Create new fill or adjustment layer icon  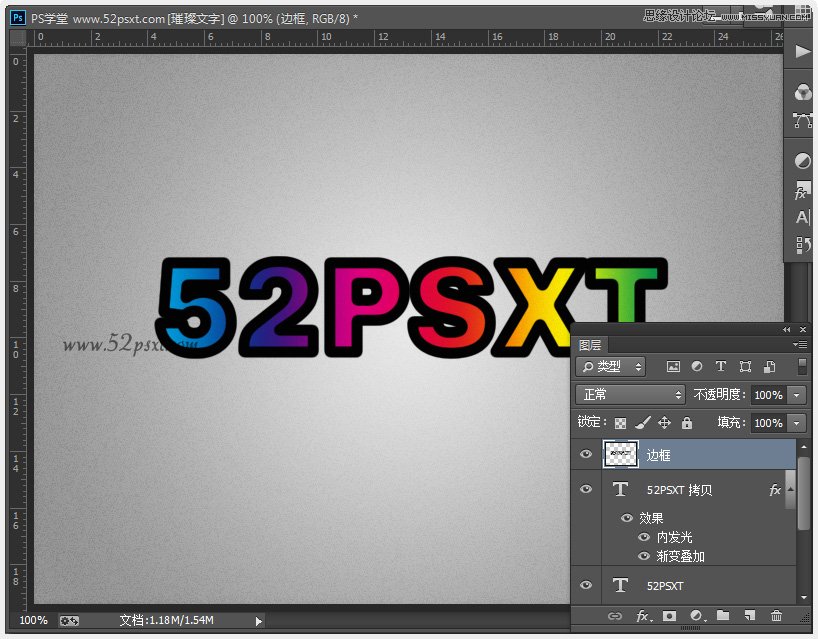tap(697, 616)
